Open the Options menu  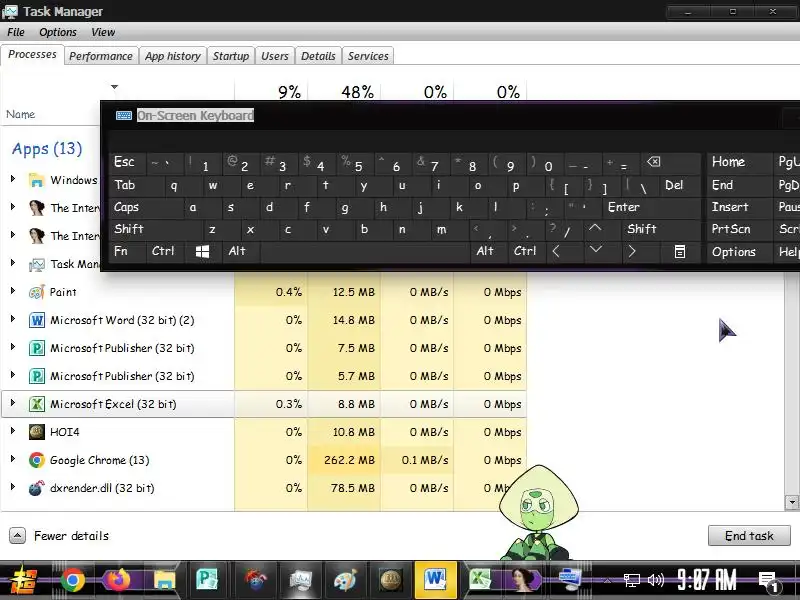58,32
